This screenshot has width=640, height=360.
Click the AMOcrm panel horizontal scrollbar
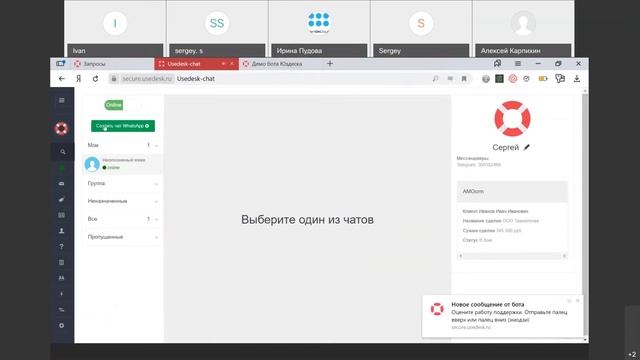[x=512, y=256]
